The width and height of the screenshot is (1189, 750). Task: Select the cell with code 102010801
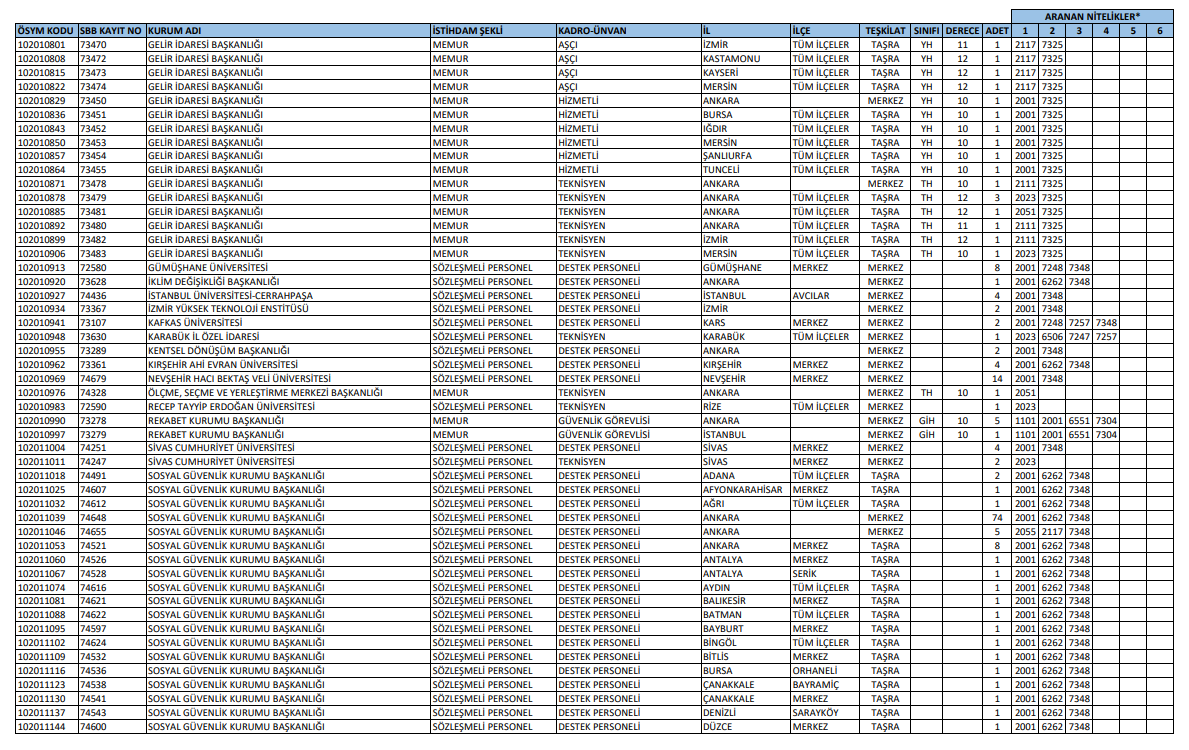[42, 45]
